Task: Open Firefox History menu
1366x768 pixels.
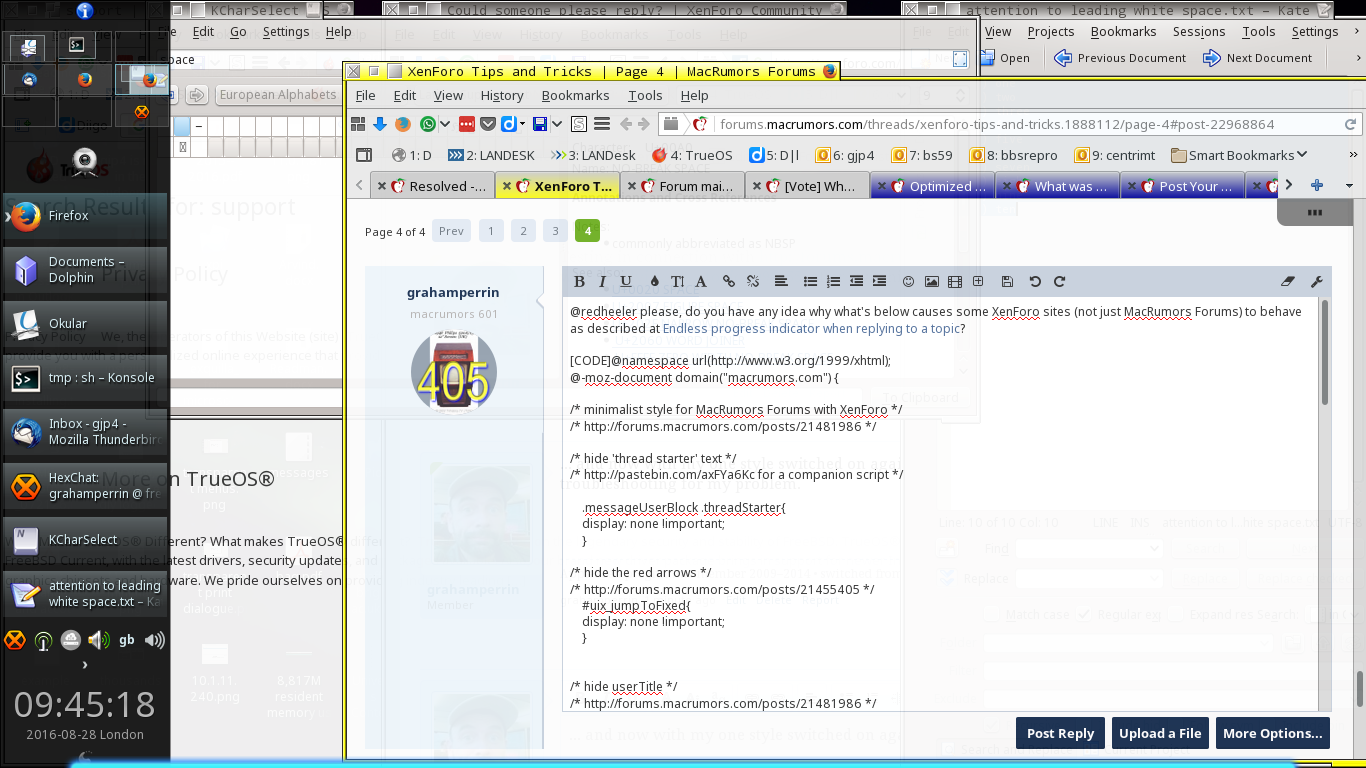Action: (502, 95)
